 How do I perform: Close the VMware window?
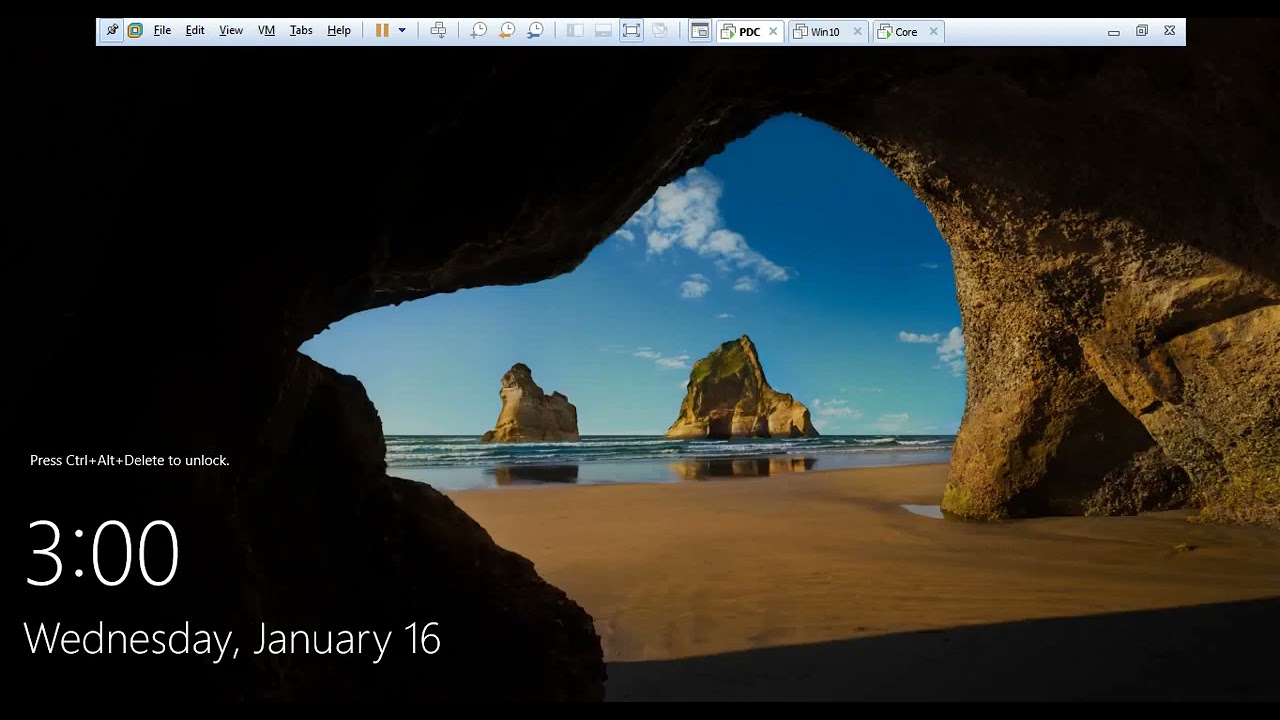pyautogui.click(x=1170, y=31)
